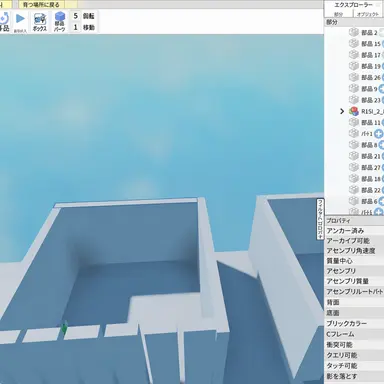The height and width of the screenshot is (384, 384).
Task: Select the 部品 27 tree row label
Action: [371, 168]
